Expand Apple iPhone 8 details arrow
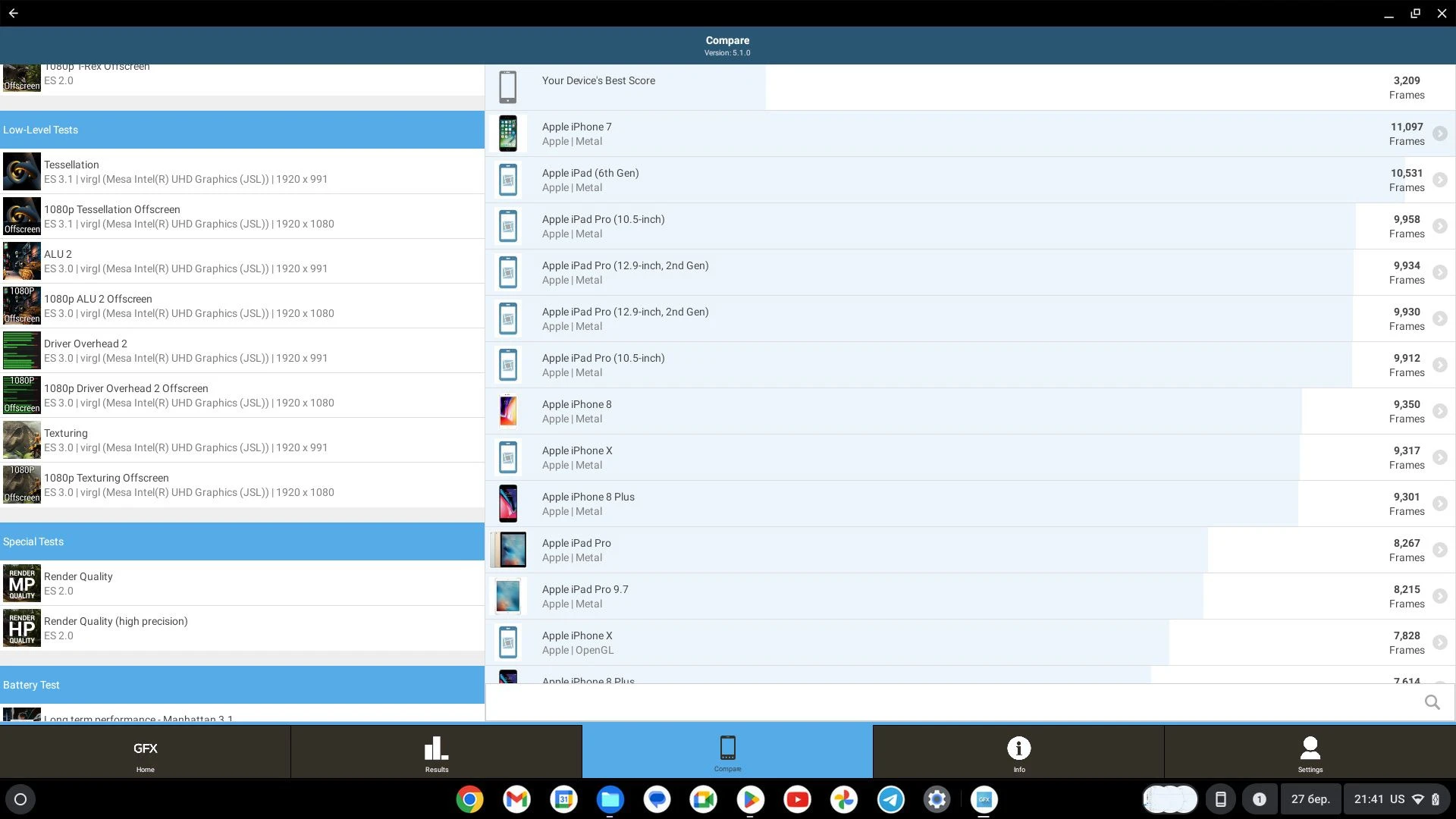Viewport: 1456px width, 819px height. (x=1439, y=411)
